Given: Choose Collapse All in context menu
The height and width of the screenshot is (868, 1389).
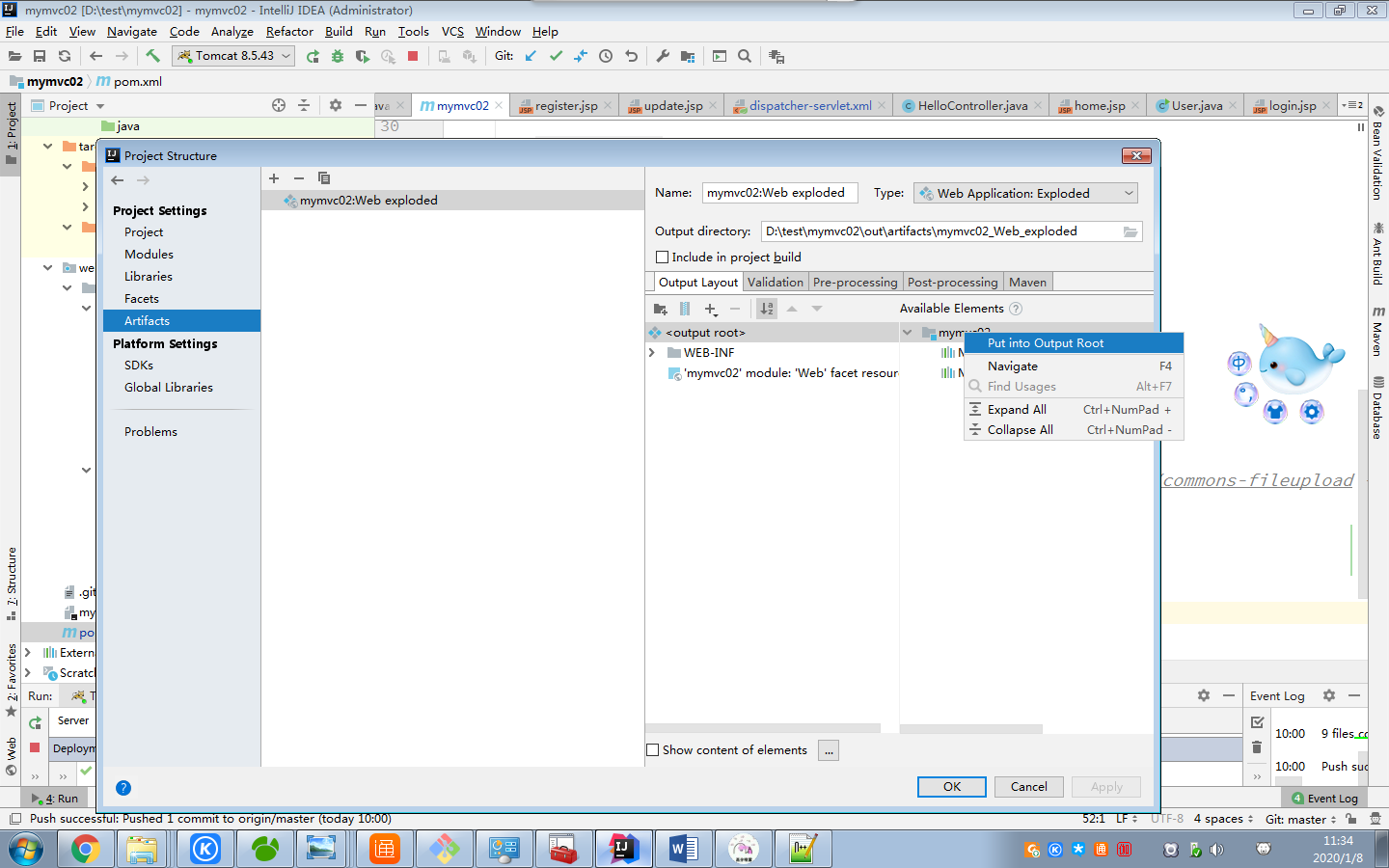Looking at the screenshot, I should [1074, 430].
